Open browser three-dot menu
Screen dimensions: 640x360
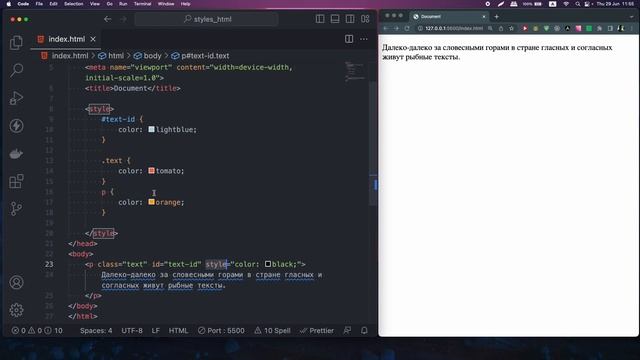(x=632, y=28)
